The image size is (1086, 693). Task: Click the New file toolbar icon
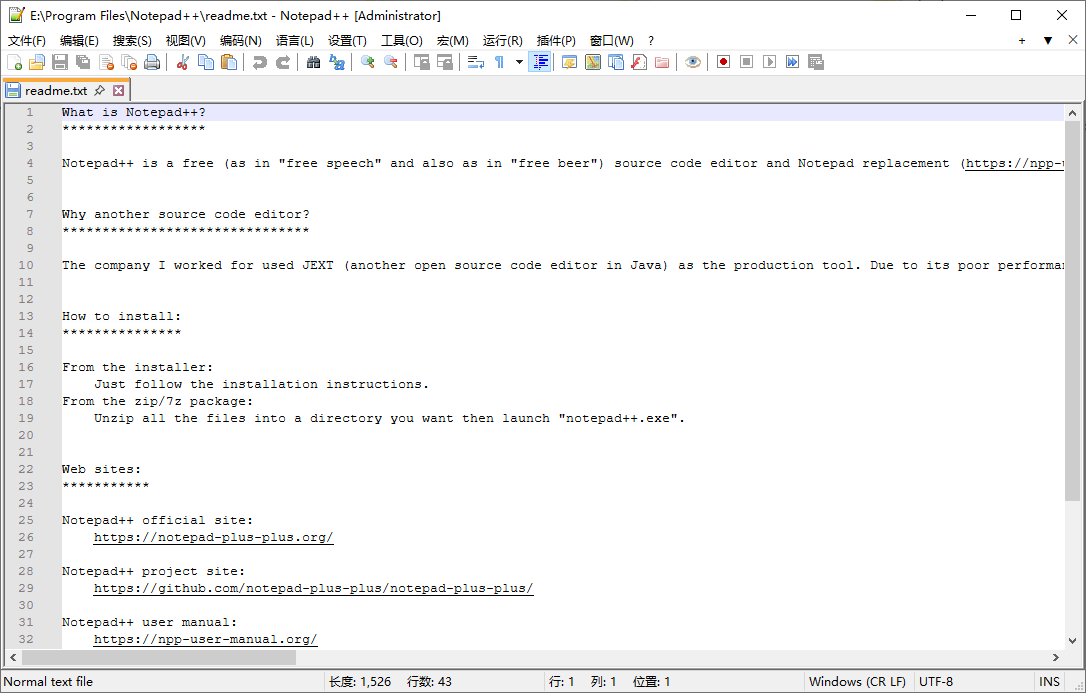pos(14,62)
